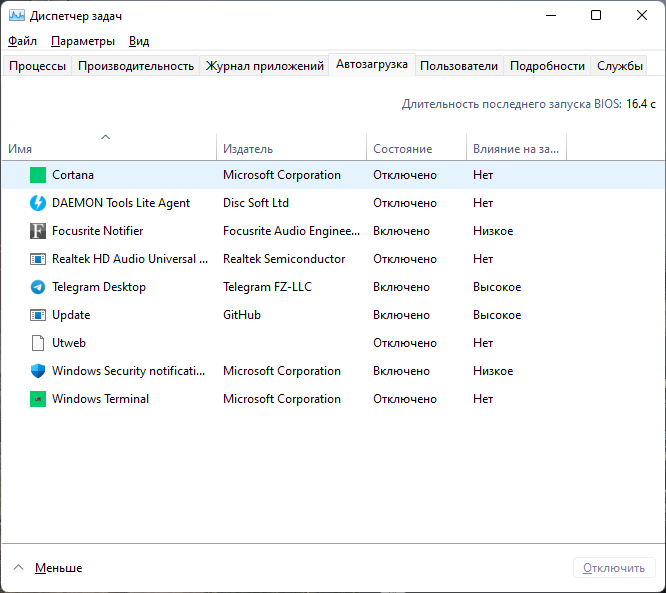Sort by the Влияние на за... column header

[x=516, y=149]
